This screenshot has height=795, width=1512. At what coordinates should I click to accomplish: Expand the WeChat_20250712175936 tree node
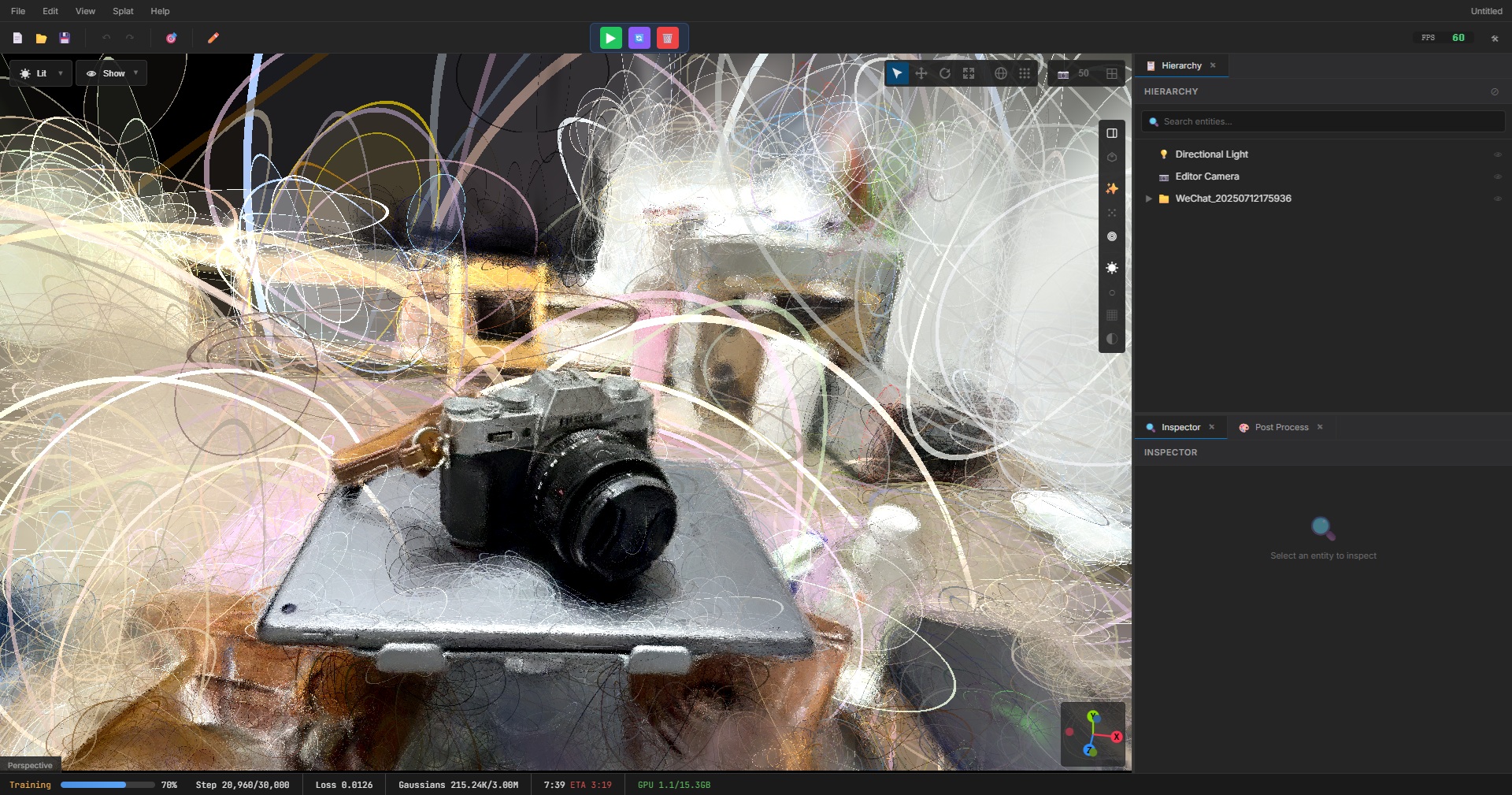1149,199
